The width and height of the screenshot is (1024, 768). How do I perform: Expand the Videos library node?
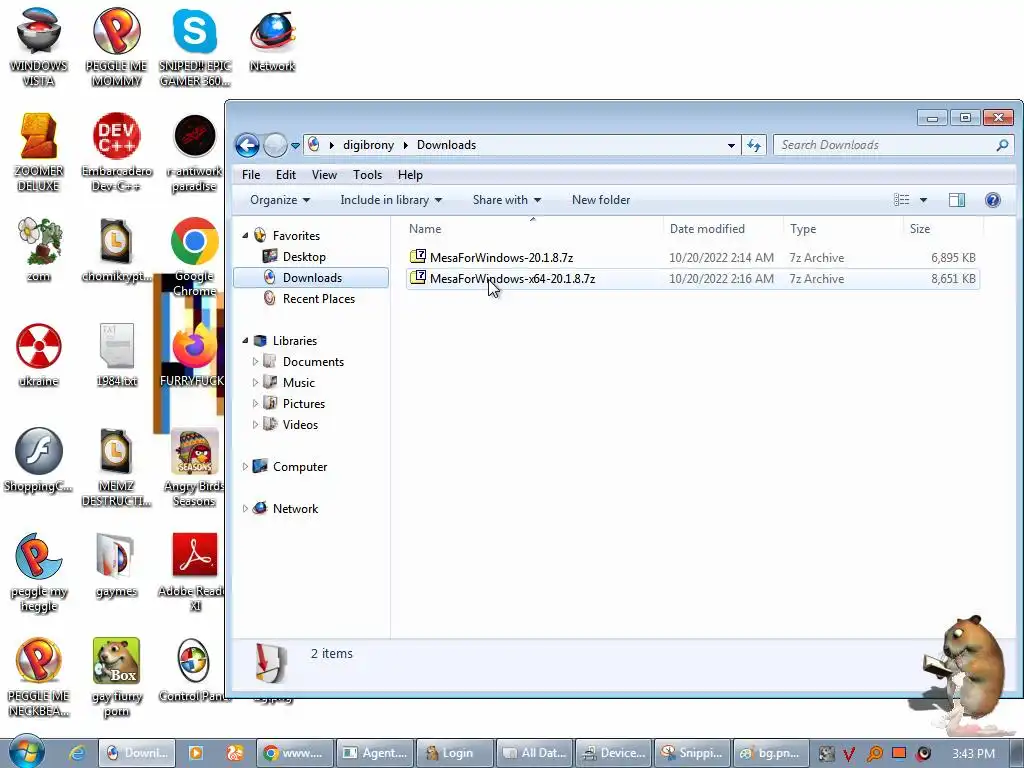255,424
